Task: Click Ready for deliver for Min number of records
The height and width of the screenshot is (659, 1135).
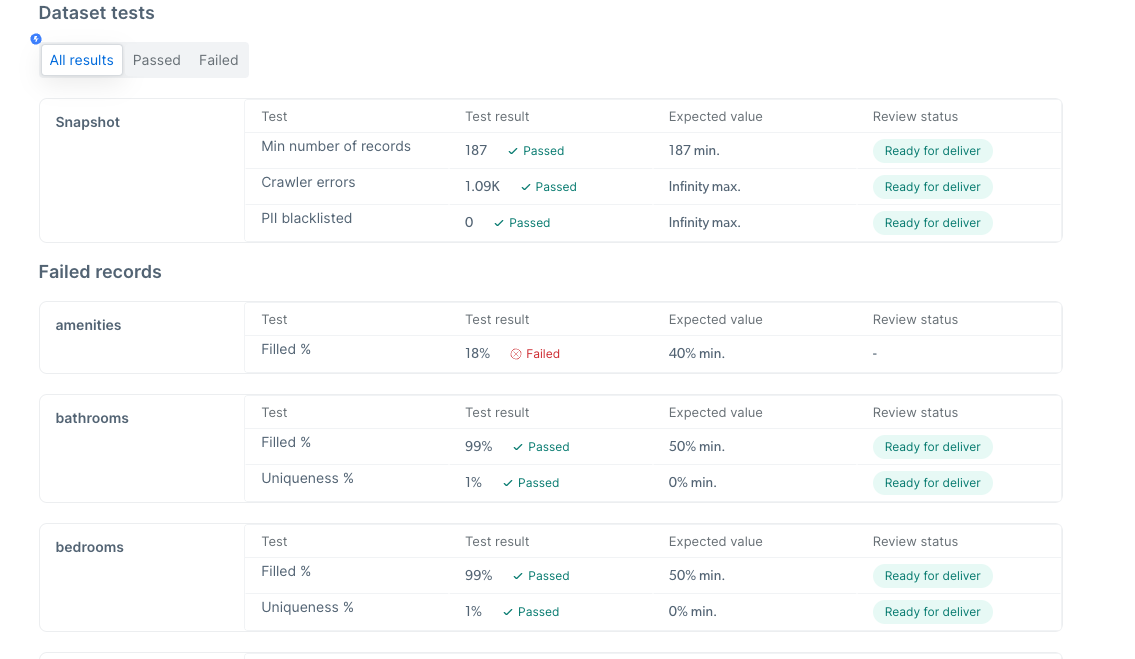Action: tap(932, 151)
